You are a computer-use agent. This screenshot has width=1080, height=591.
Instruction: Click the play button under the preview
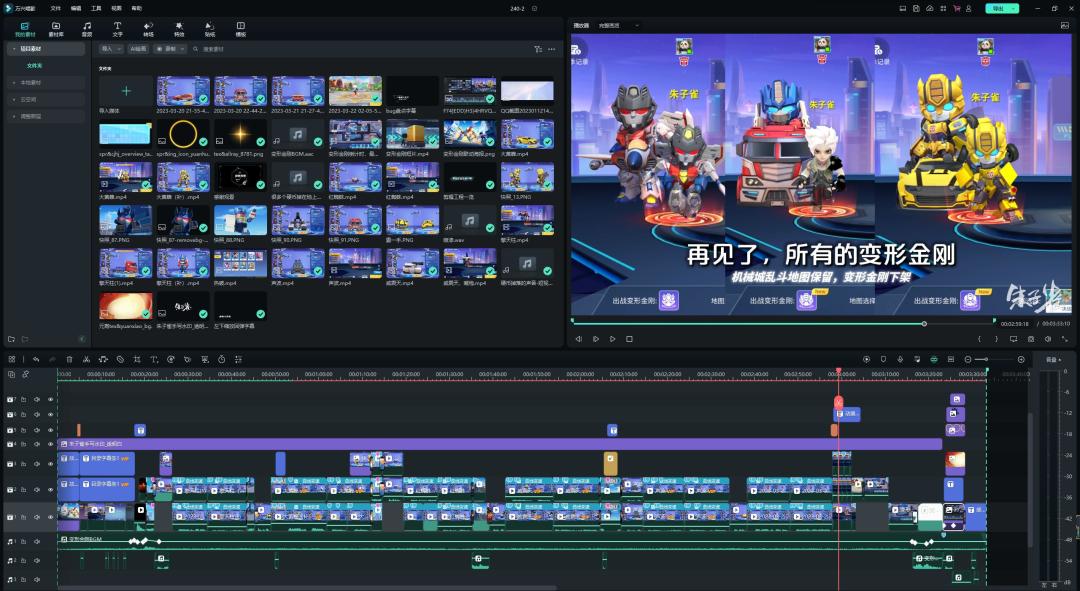click(x=596, y=339)
